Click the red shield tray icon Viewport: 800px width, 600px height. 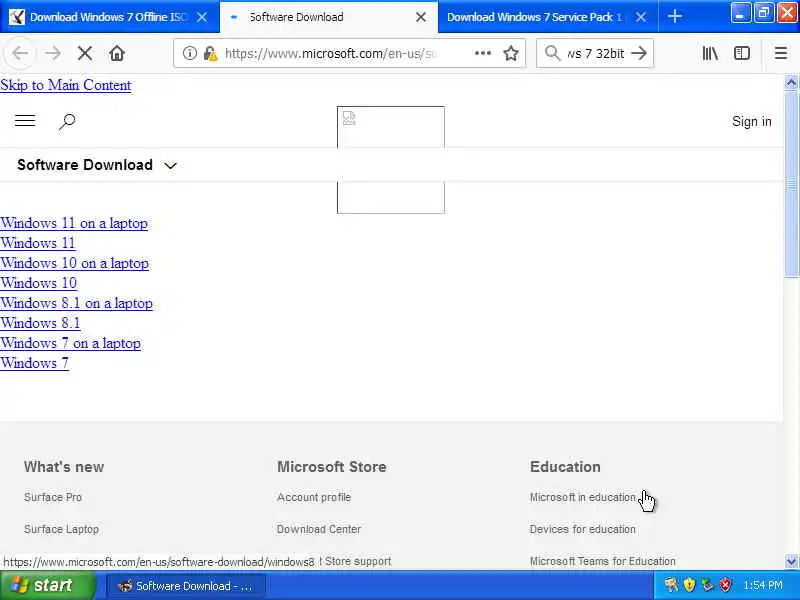[x=726, y=585]
